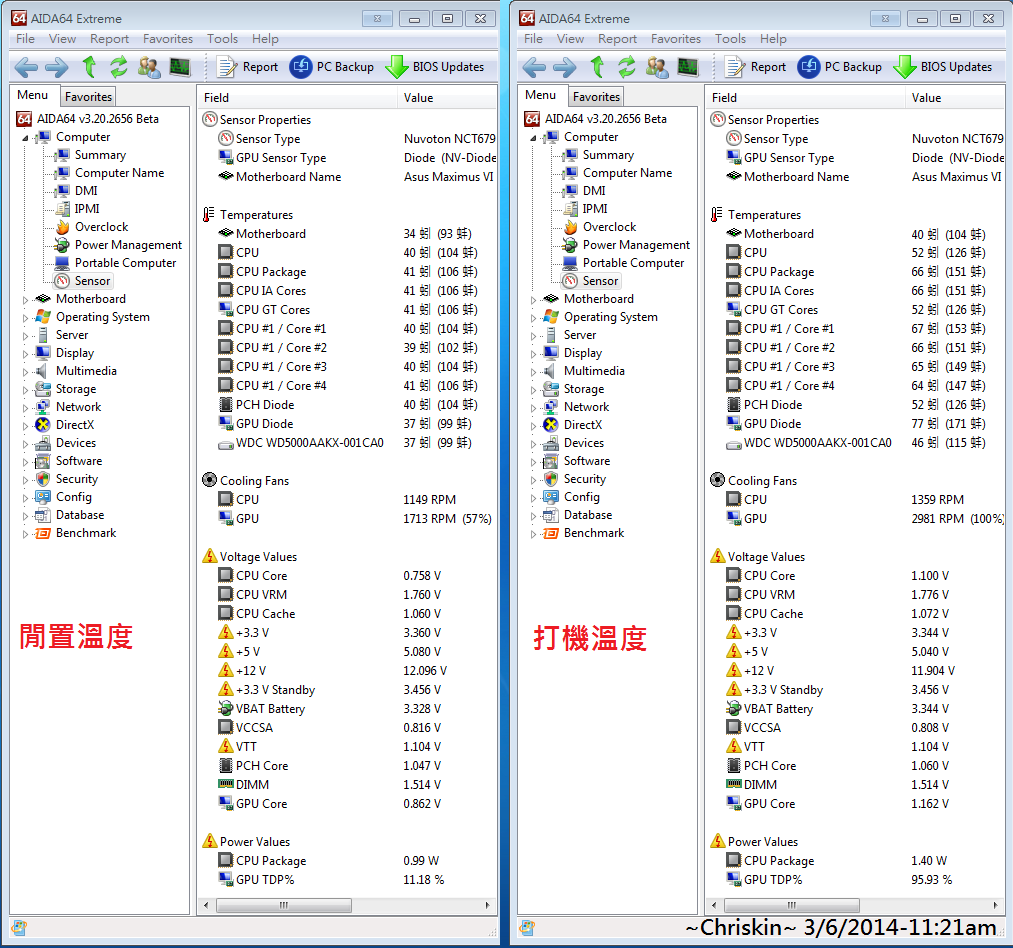Open the monitor graph icon in right toolbar
Image resolution: width=1013 pixels, height=948 pixels.
tap(687, 67)
